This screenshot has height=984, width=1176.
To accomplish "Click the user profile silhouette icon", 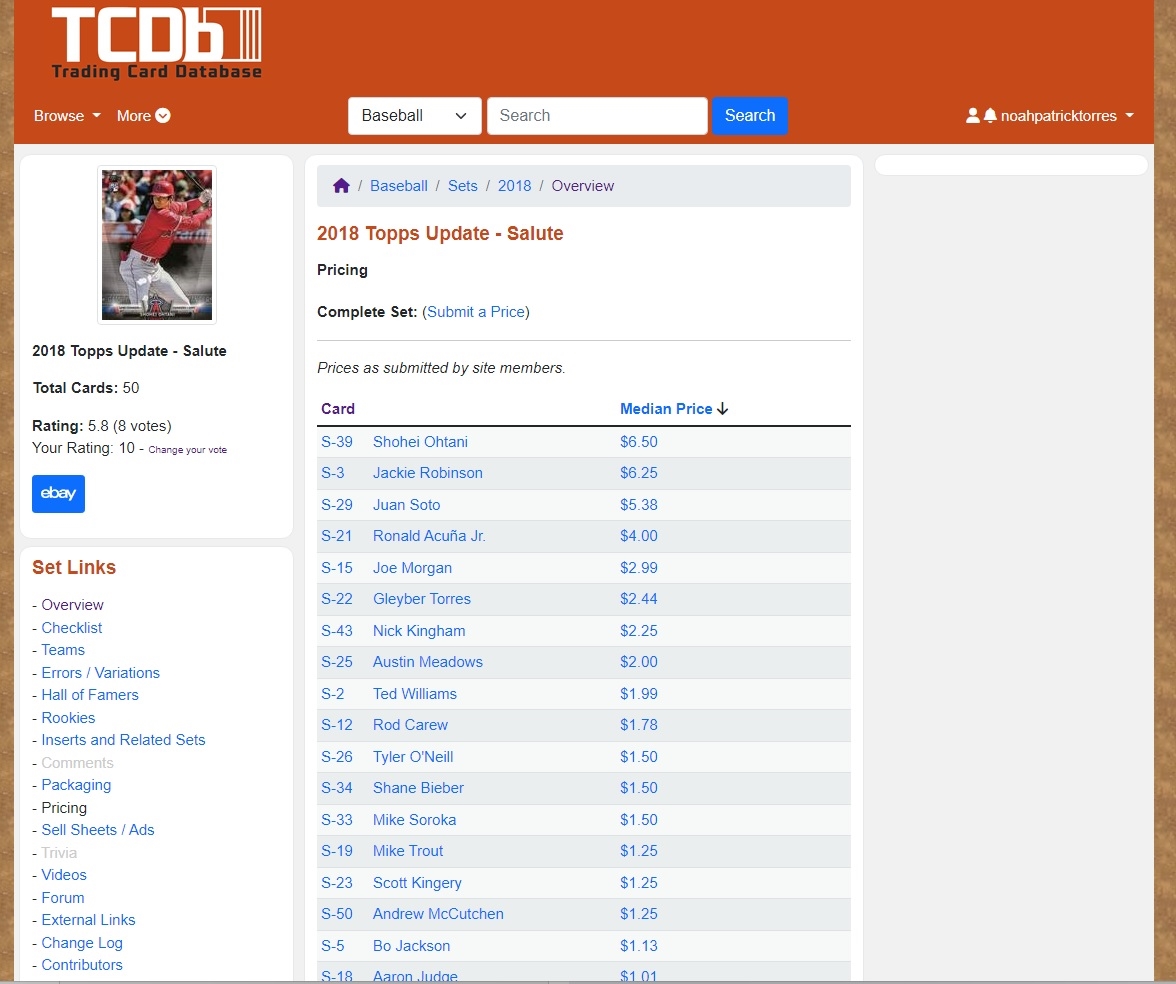I will tap(973, 116).
